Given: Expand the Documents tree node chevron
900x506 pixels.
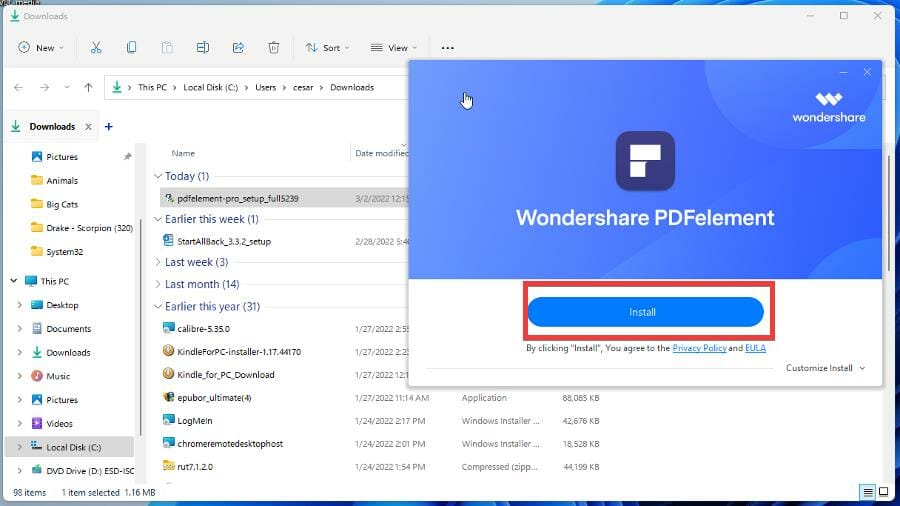Looking at the screenshot, I should 20,329.
